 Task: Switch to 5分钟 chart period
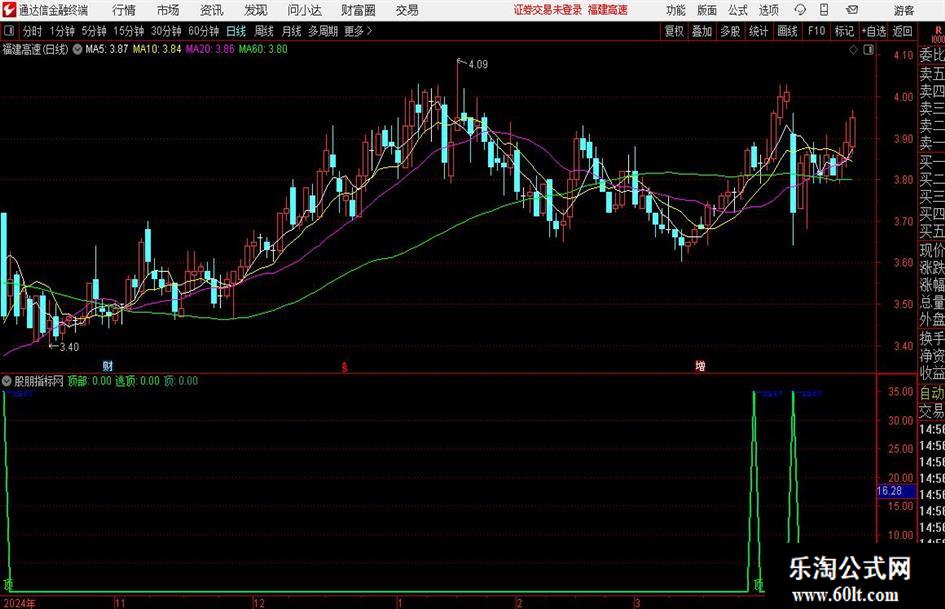[94, 31]
